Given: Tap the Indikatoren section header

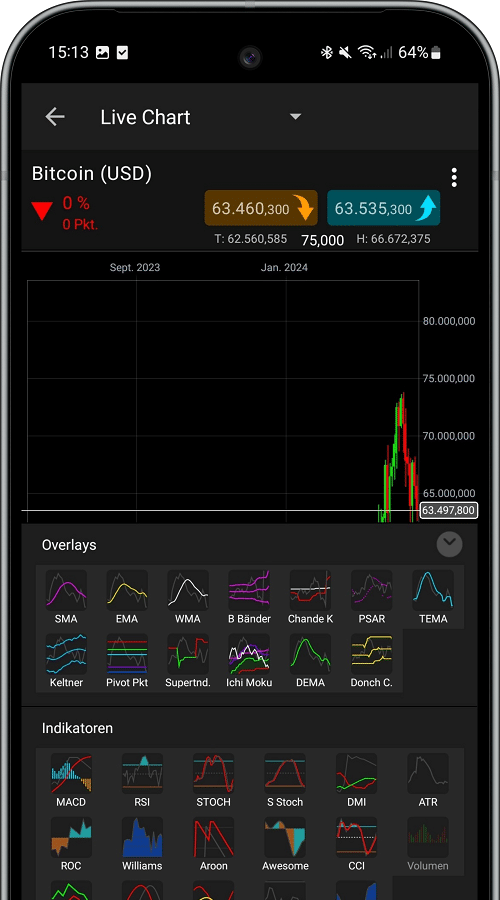Looking at the screenshot, I should pos(77,728).
